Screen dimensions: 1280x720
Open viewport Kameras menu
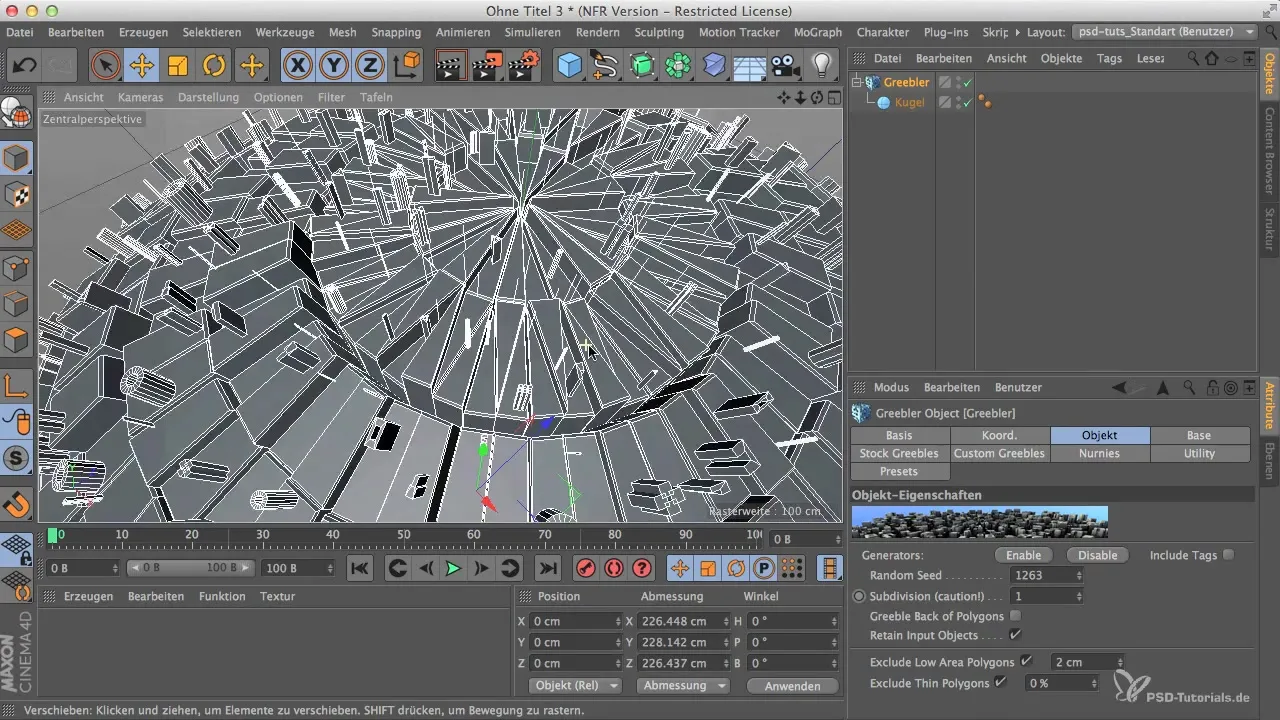point(140,97)
